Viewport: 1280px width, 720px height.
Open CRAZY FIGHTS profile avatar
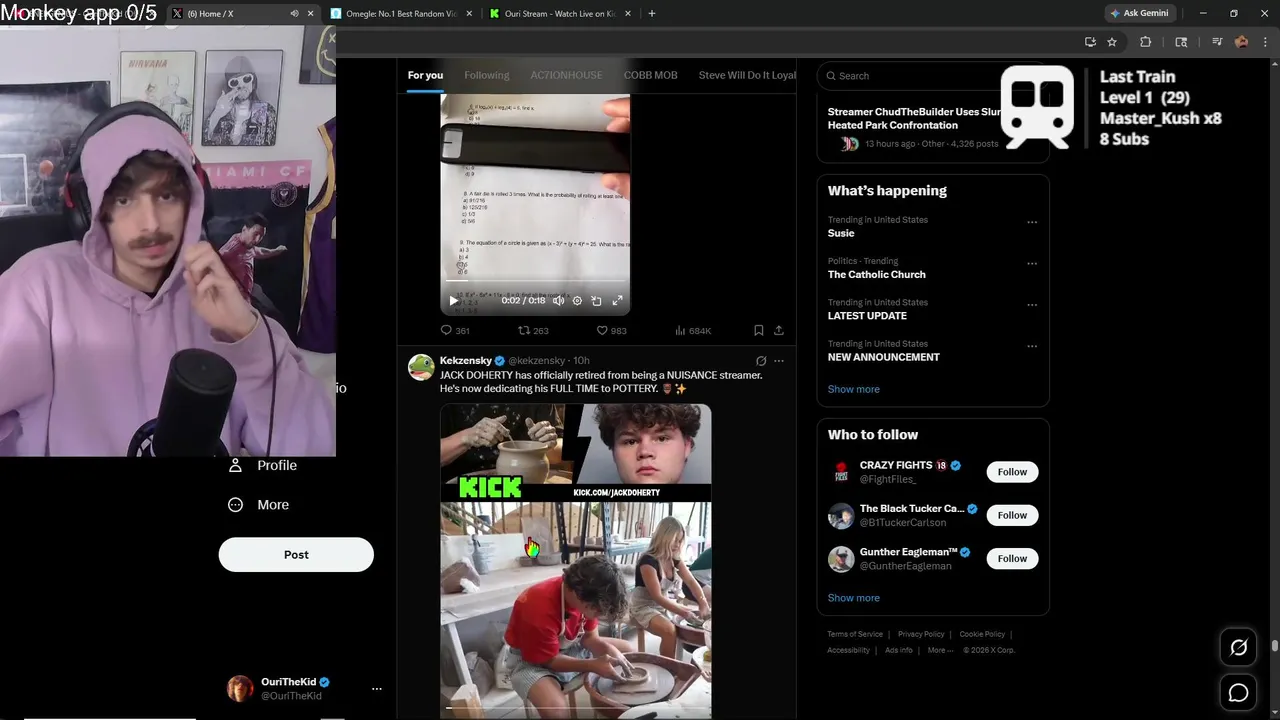coord(841,472)
